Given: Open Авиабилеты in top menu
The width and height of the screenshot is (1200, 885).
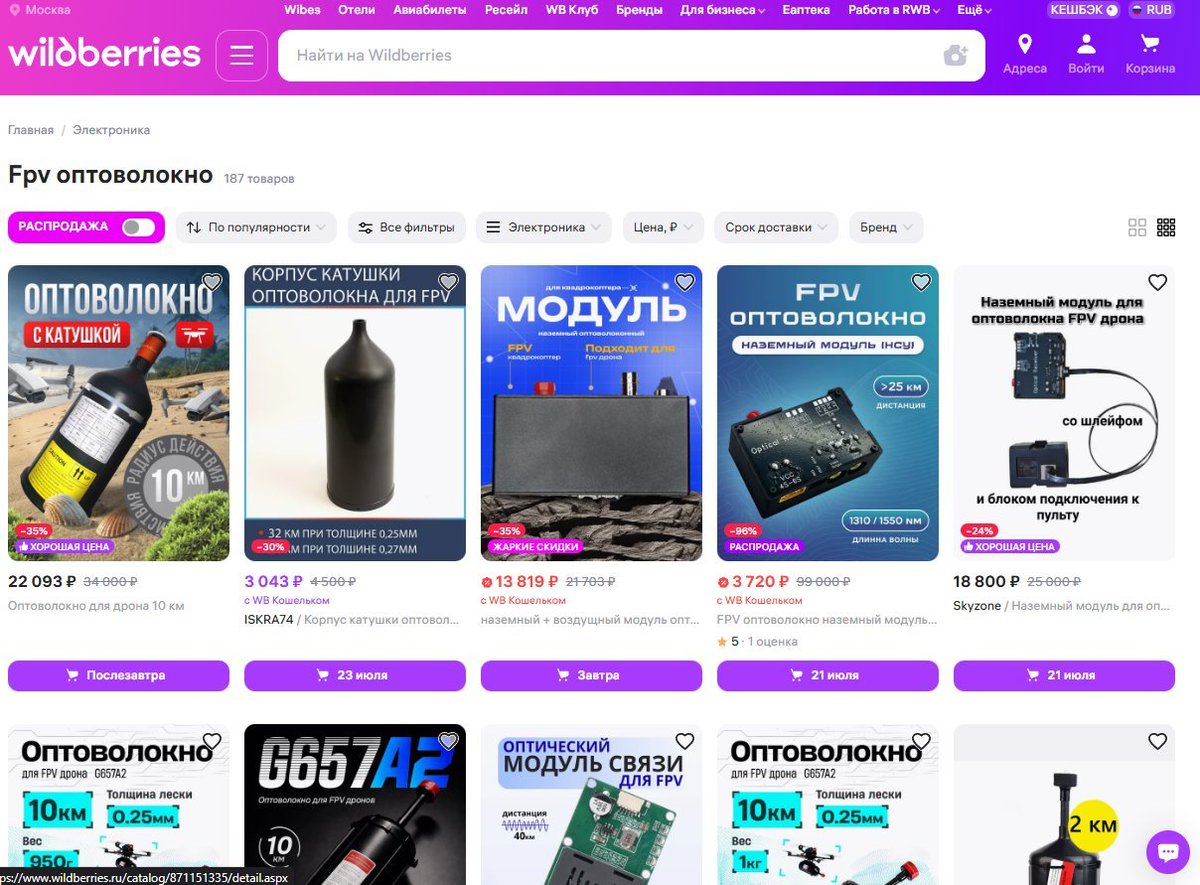Looking at the screenshot, I should point(430,10).
